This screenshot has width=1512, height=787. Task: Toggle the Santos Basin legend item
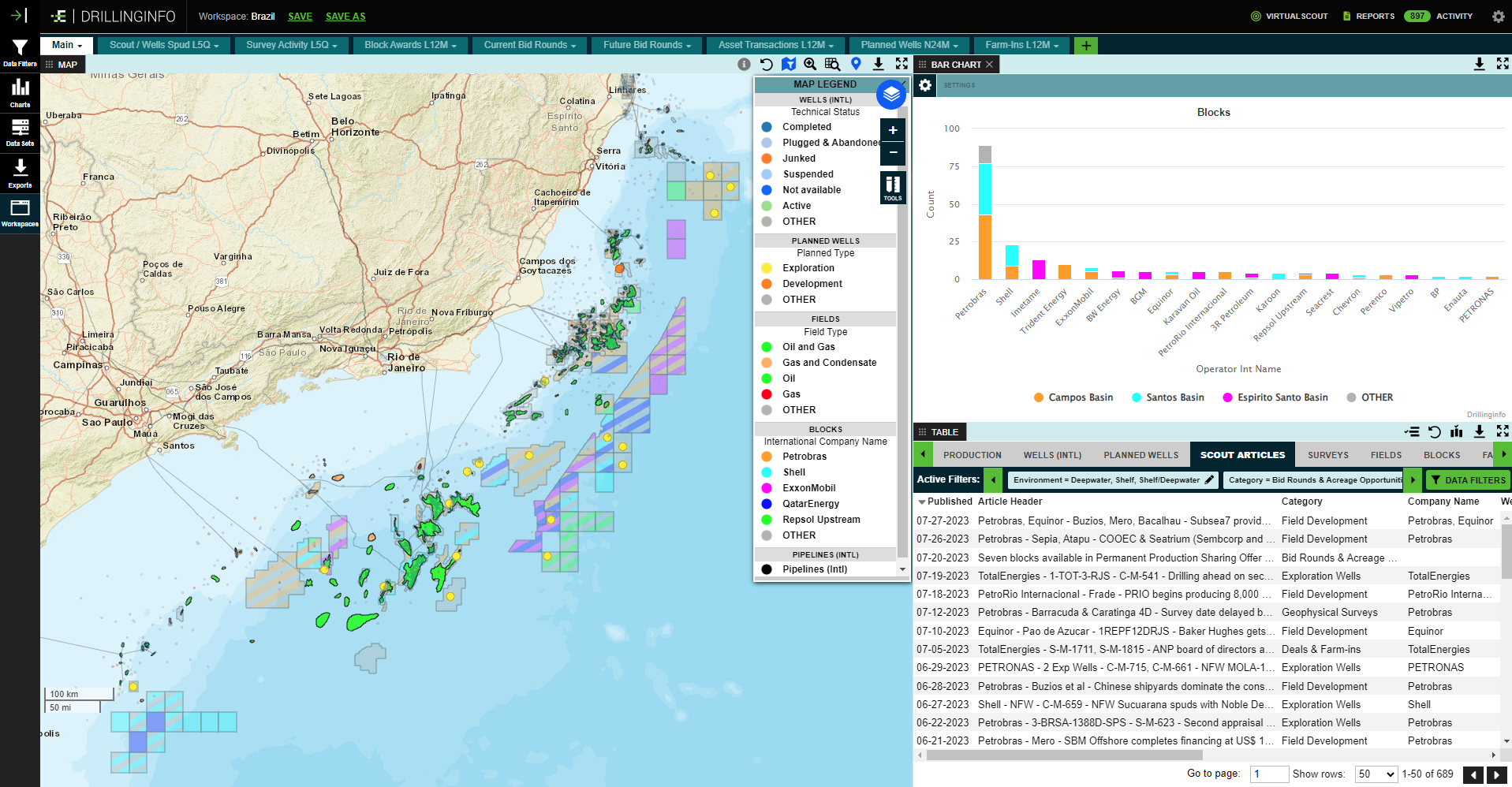point(1168,397)
